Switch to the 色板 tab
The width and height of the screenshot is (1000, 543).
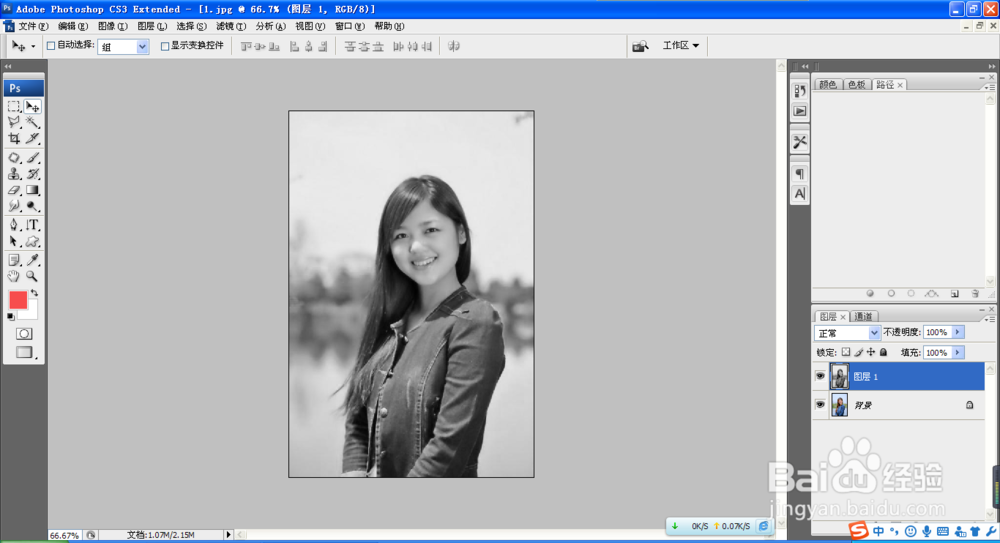point(857,85)
